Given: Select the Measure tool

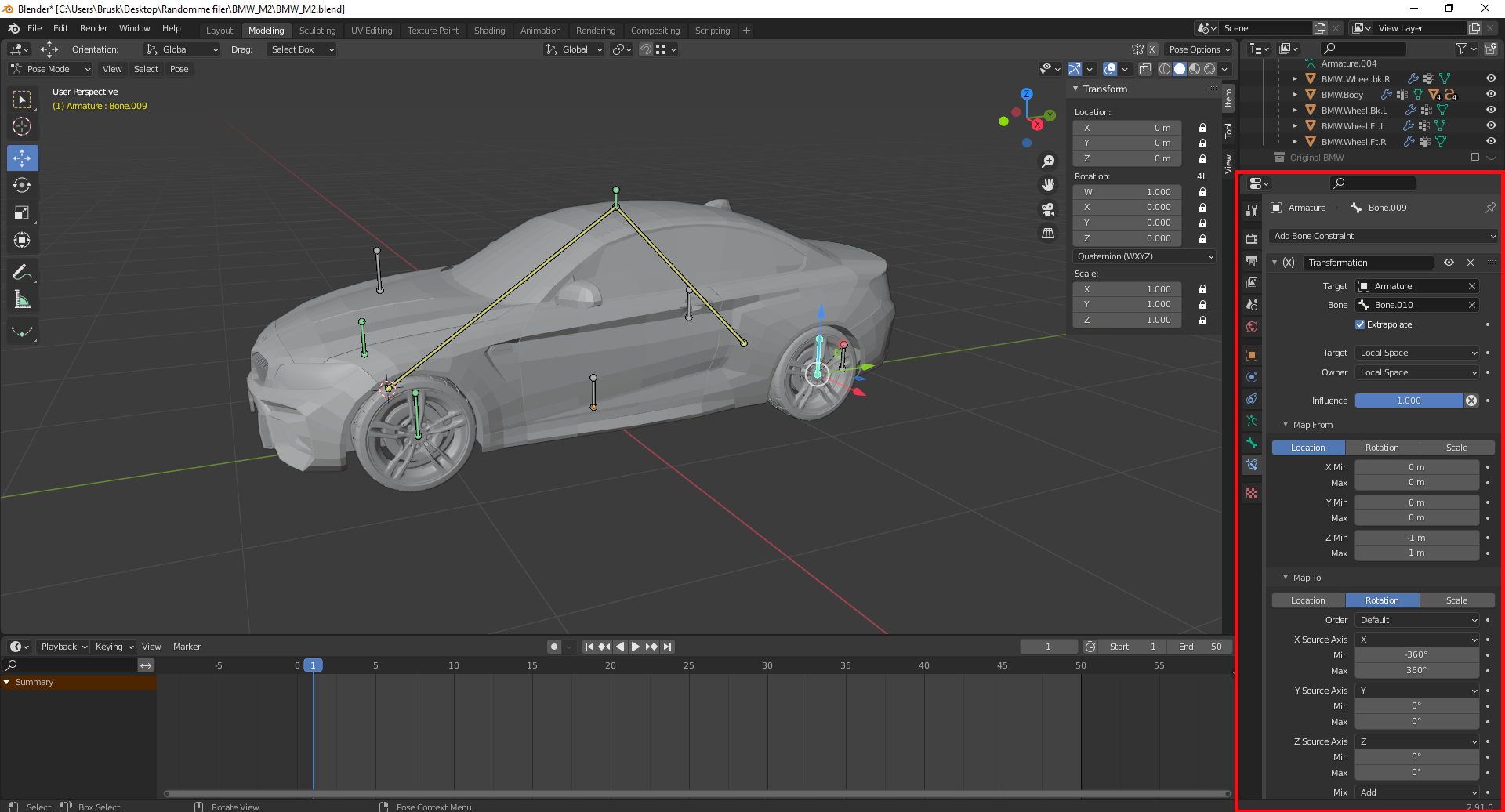Looking at the screenshot, I should pyautogui.click(x=22, y=299).
